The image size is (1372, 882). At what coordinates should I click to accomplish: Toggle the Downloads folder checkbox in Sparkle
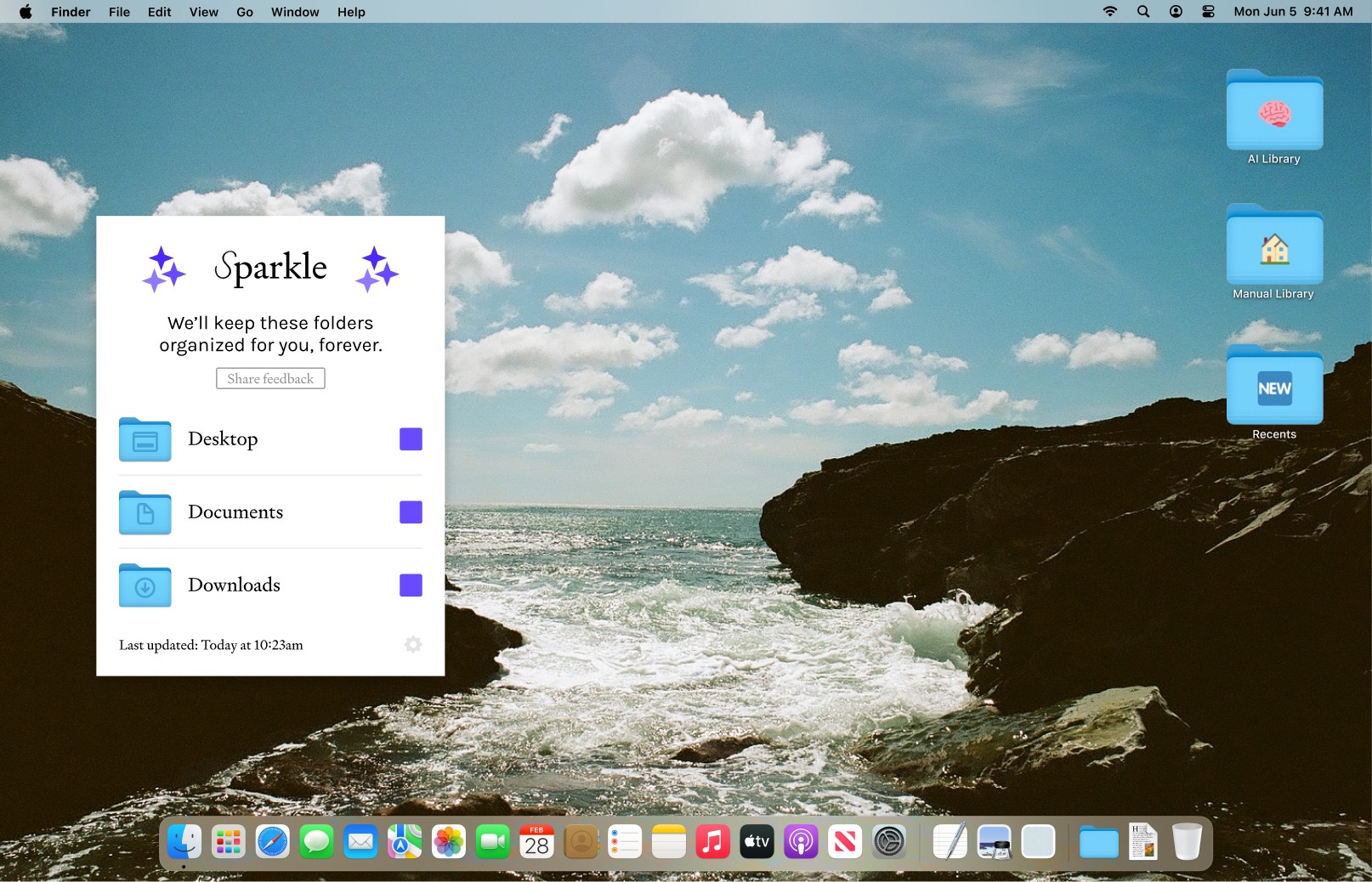(411, 585)
